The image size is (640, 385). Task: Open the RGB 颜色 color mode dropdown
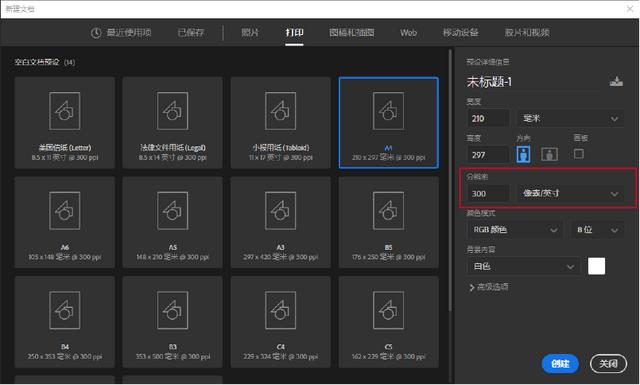(x=515, y=230)
